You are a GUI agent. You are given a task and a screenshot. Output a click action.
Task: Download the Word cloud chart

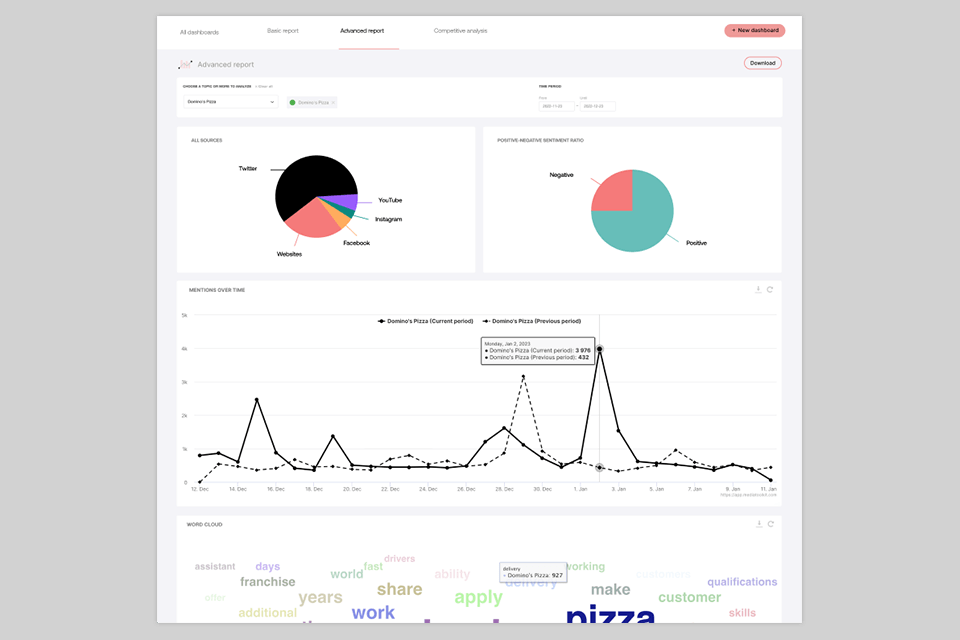pyautogui.click(x=759, y=524)
